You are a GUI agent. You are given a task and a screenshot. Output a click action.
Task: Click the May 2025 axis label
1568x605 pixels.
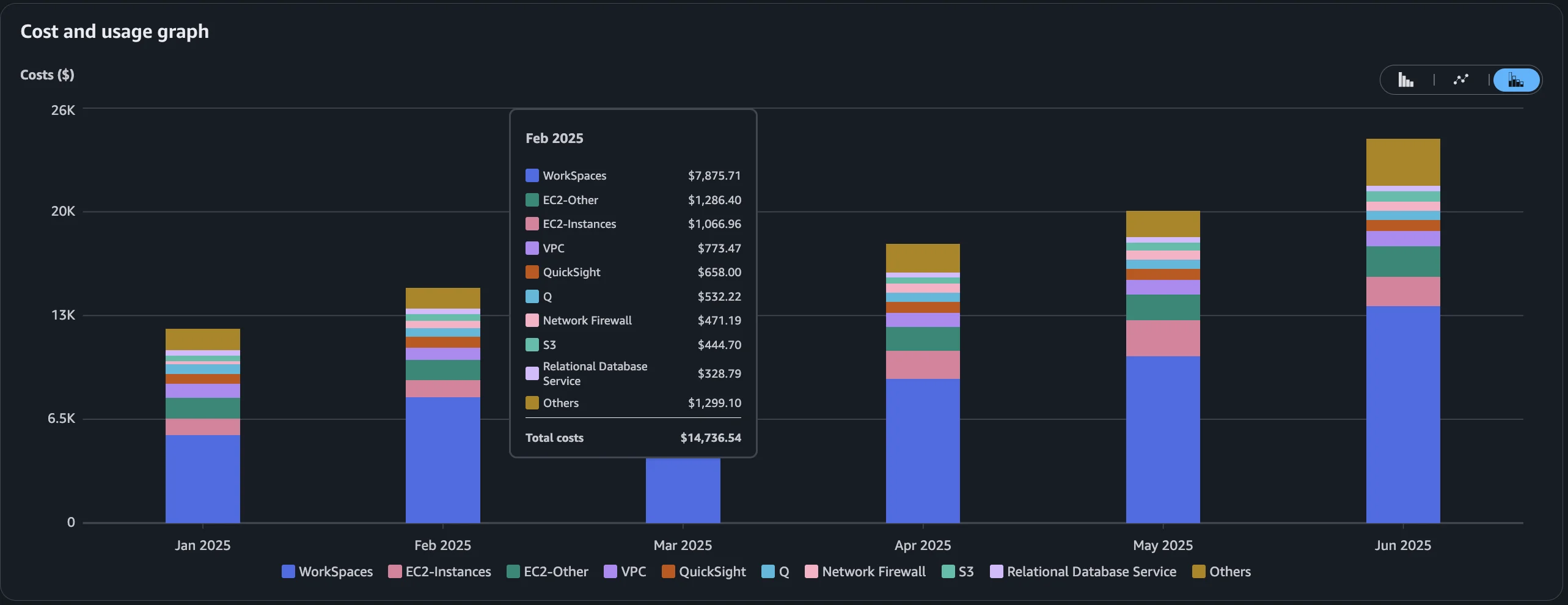[x=1163, y=545]
